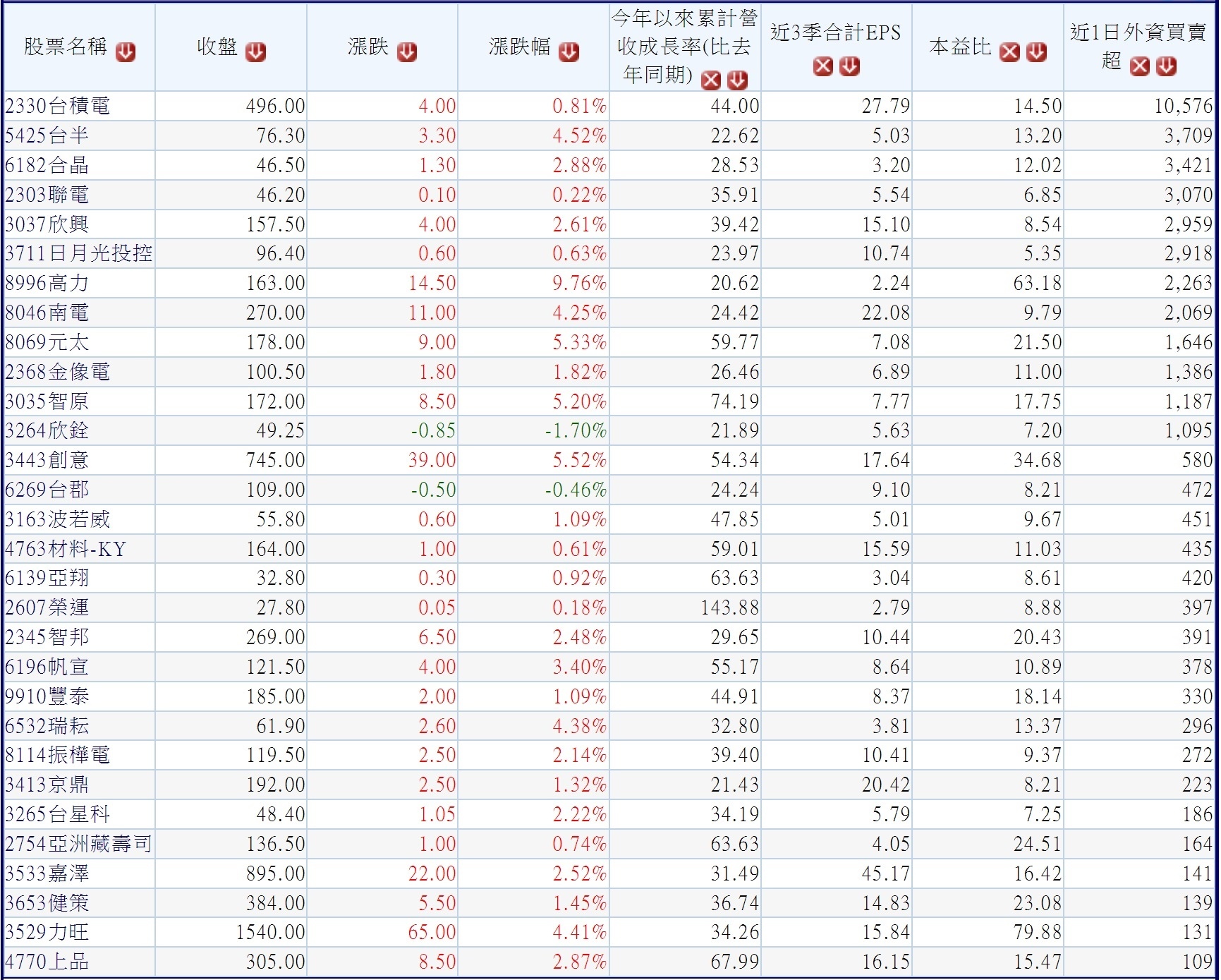Open stock 2345智邦
The image size is (1221, 980).
coord(47,637)
